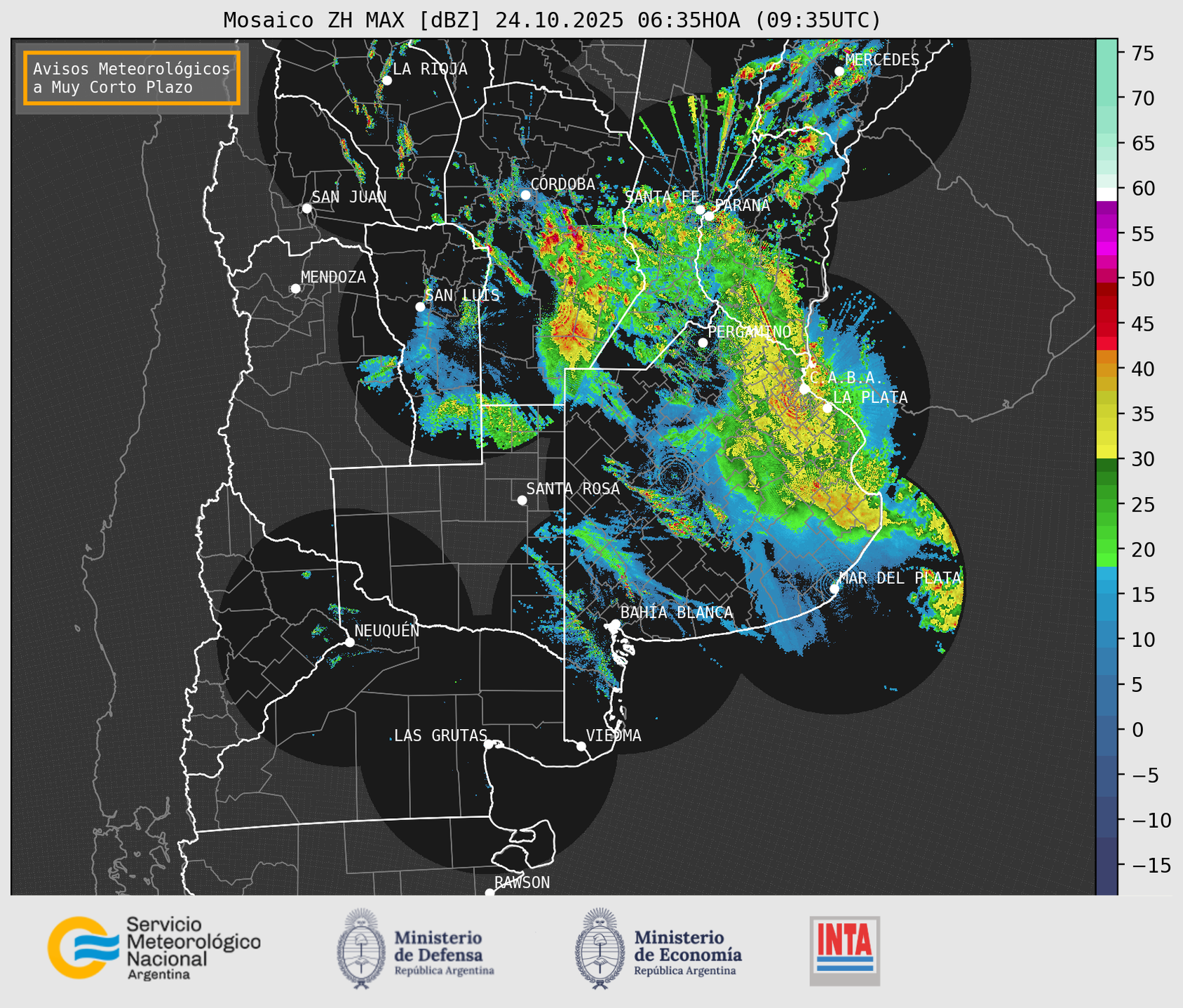
Task: Select the white dot marking Pergamino
Action: 703,343
